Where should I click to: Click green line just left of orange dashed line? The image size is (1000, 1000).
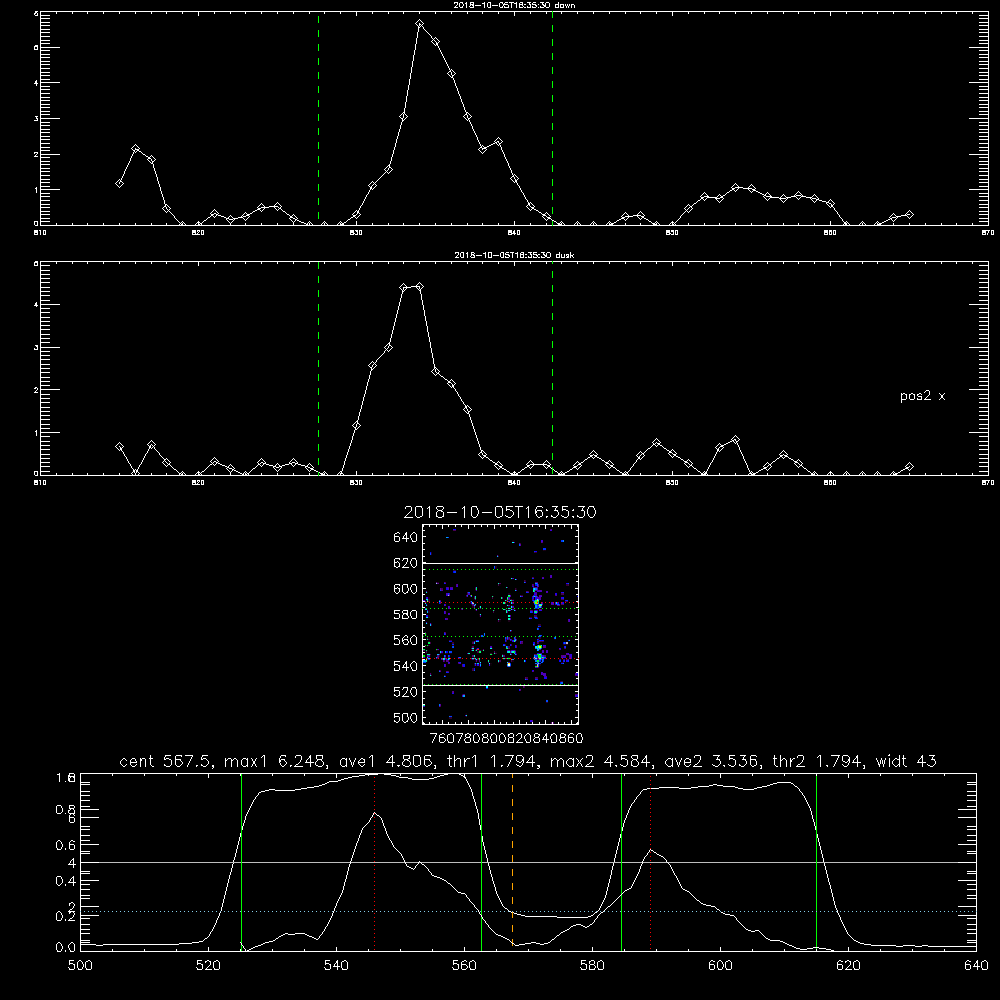482,862
